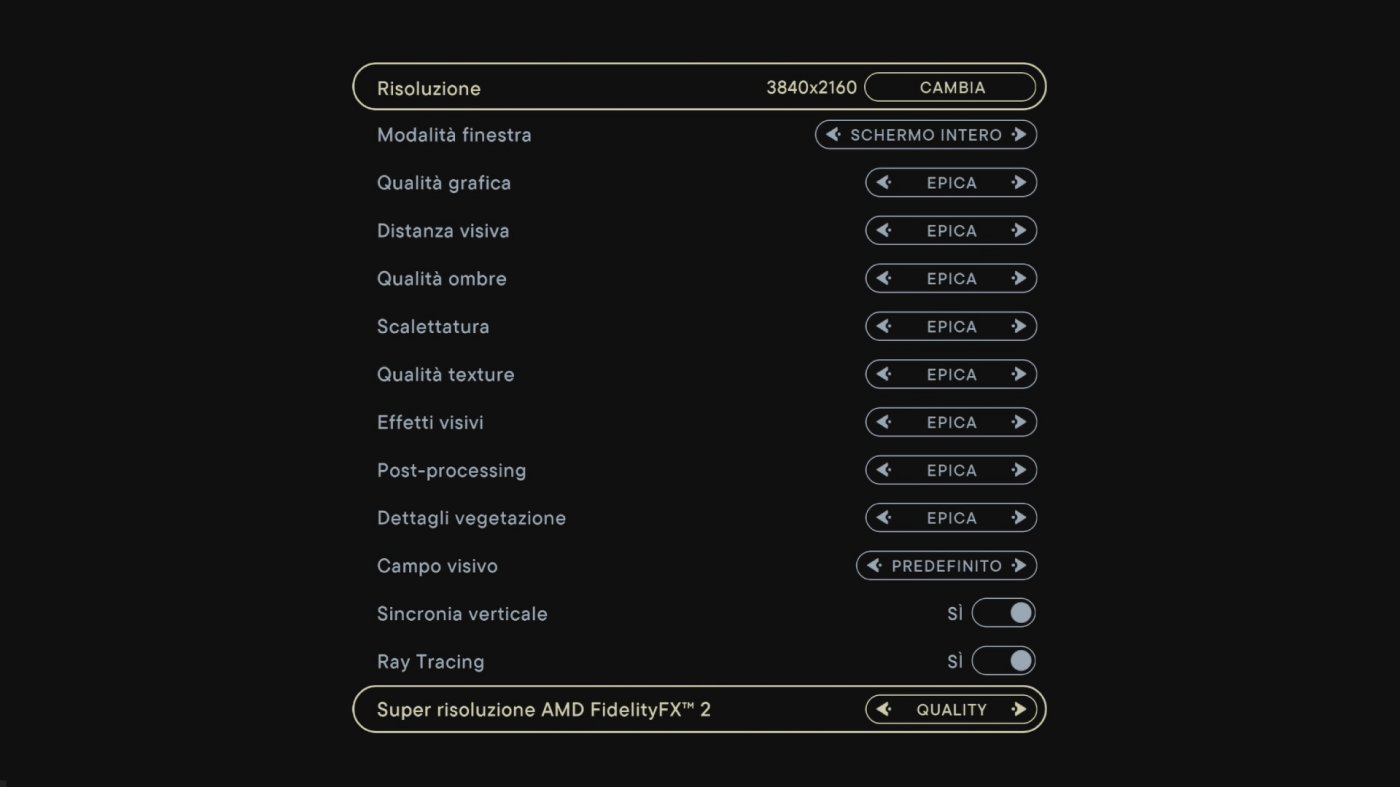Click the PREDEFINITO value for Campo visivo
1400x787 pixels.
tap(946, 566)
